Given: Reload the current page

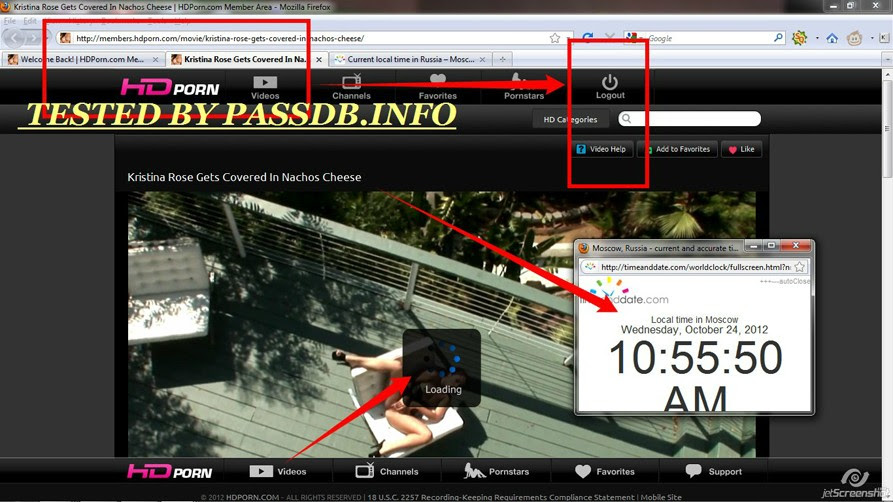Looking at the screenshot, I should point(588,38).
